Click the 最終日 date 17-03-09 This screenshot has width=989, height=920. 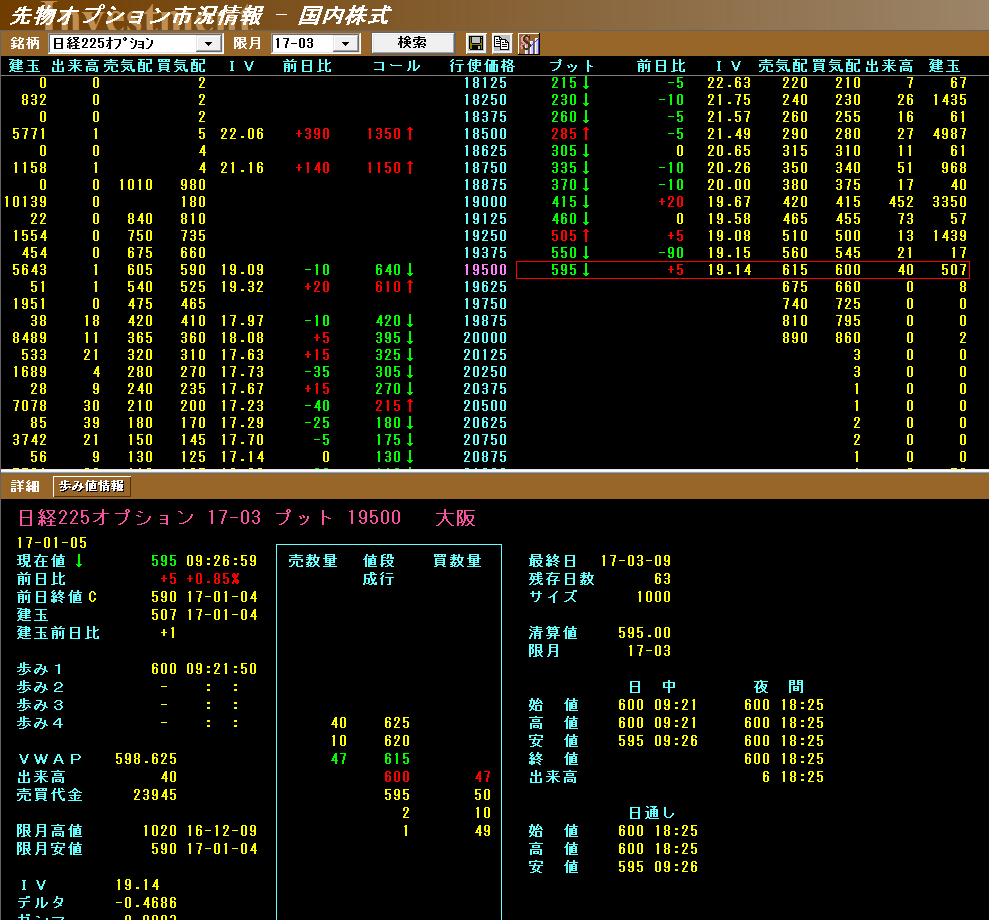[636, 561]
